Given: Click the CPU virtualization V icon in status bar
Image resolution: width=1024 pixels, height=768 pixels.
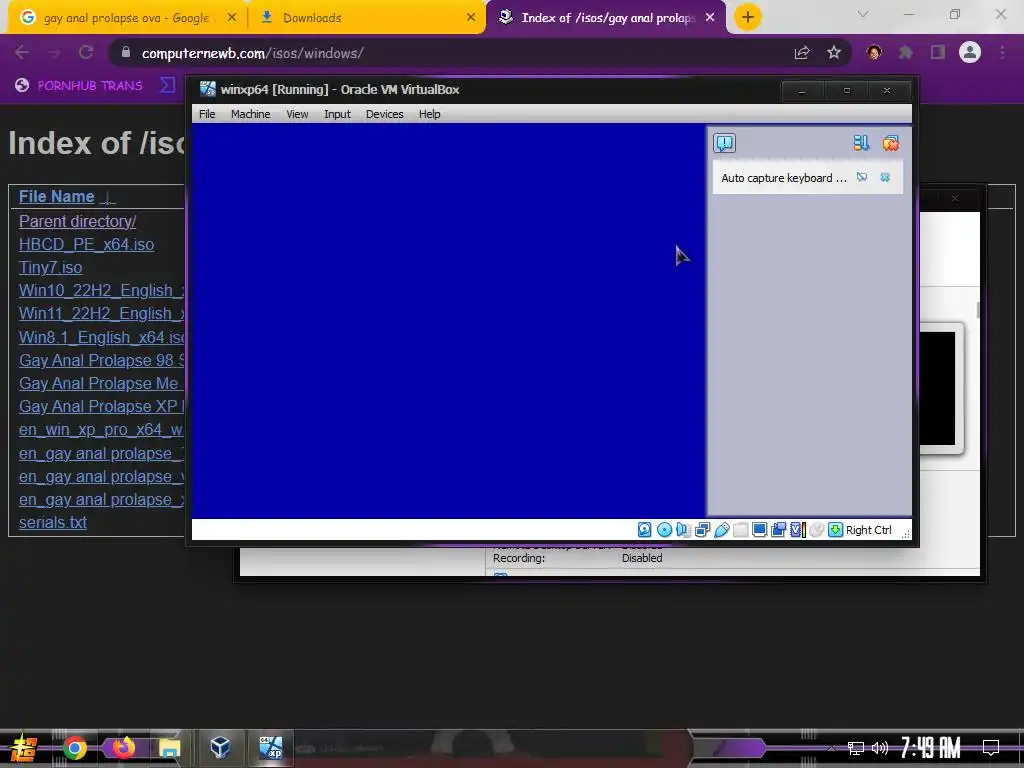Looking at the screenshot, I should (797, 530).
